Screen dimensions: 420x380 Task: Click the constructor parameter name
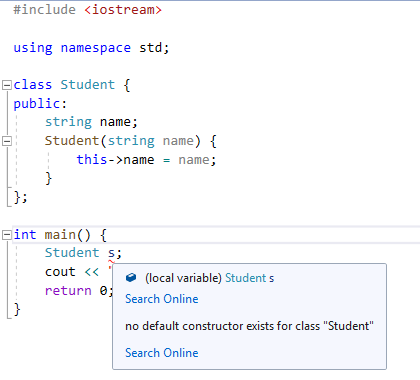pos(178,141)
